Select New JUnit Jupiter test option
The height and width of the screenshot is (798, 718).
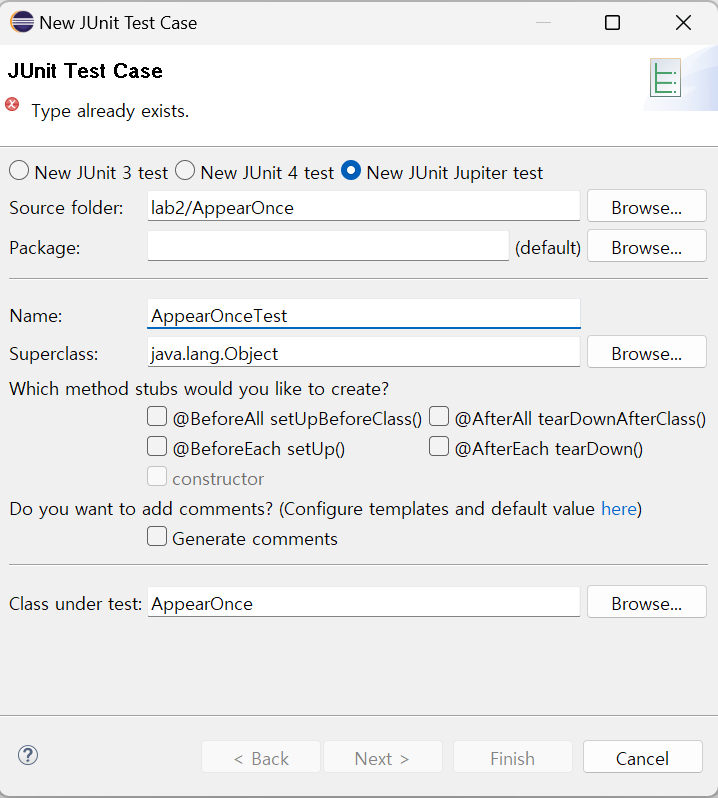coord(351,171)
